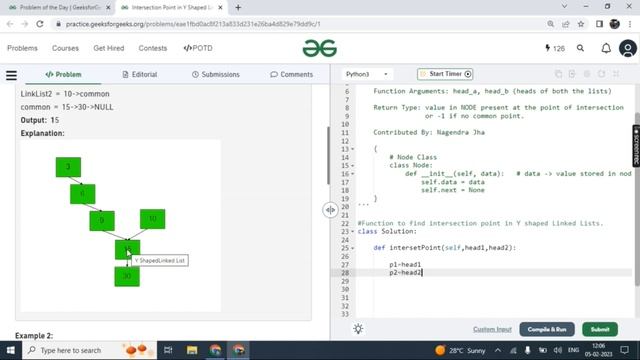Close the Problem of the Day tab
Screen dimensions: 640x360
tap(108, 7)
